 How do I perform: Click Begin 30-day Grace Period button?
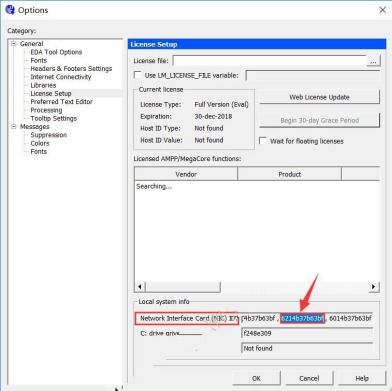point(319,120)
